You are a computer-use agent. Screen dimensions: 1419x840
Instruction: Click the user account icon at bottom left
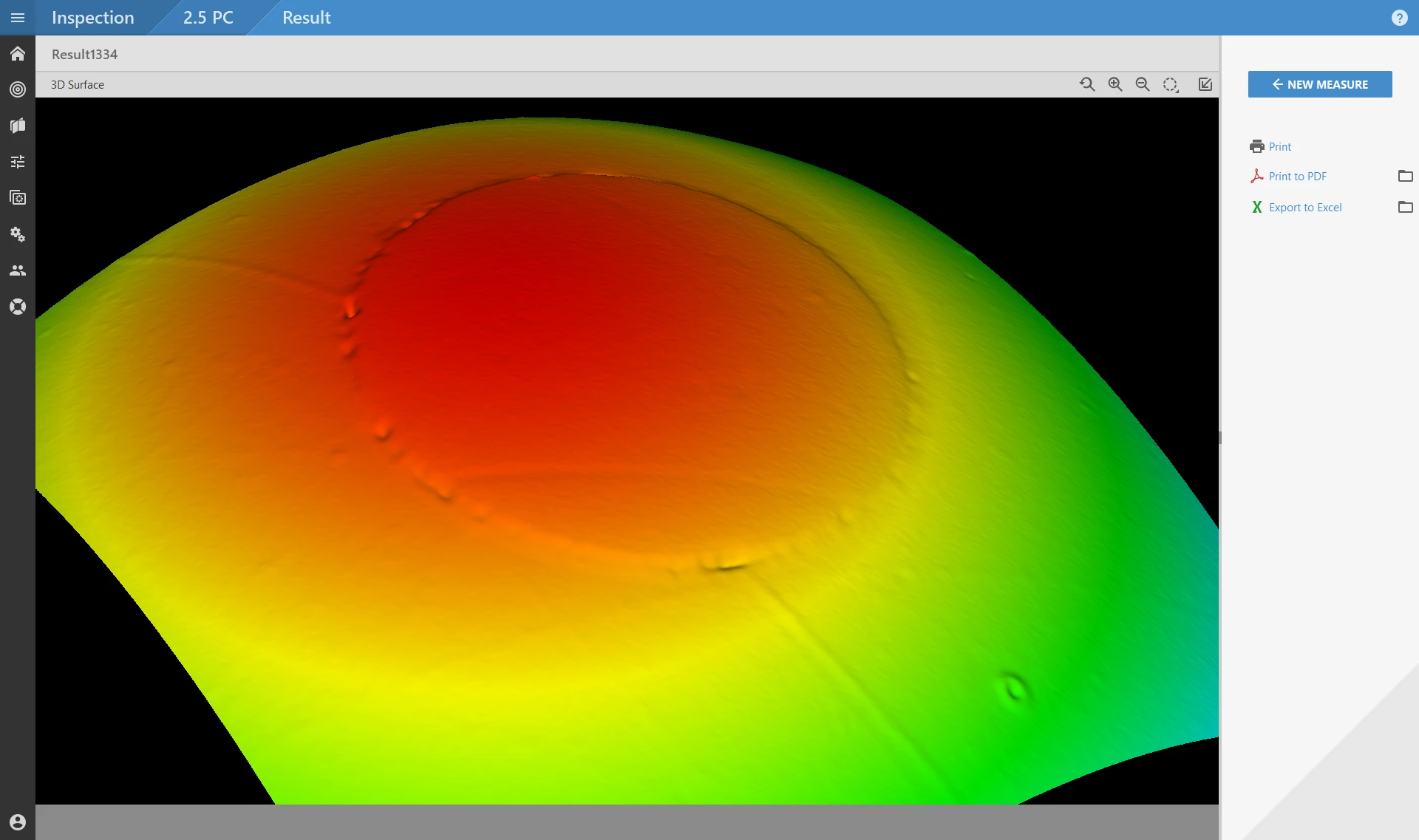[x=17, y=822]
